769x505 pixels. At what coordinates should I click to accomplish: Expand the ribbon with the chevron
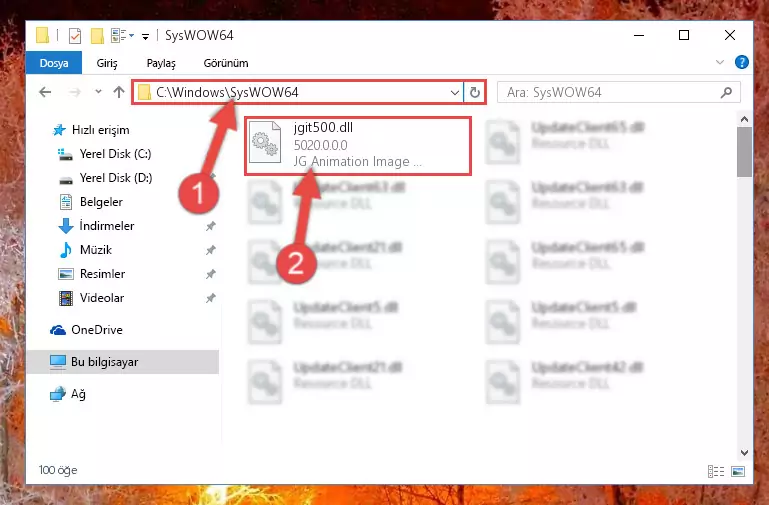point(719,62)
